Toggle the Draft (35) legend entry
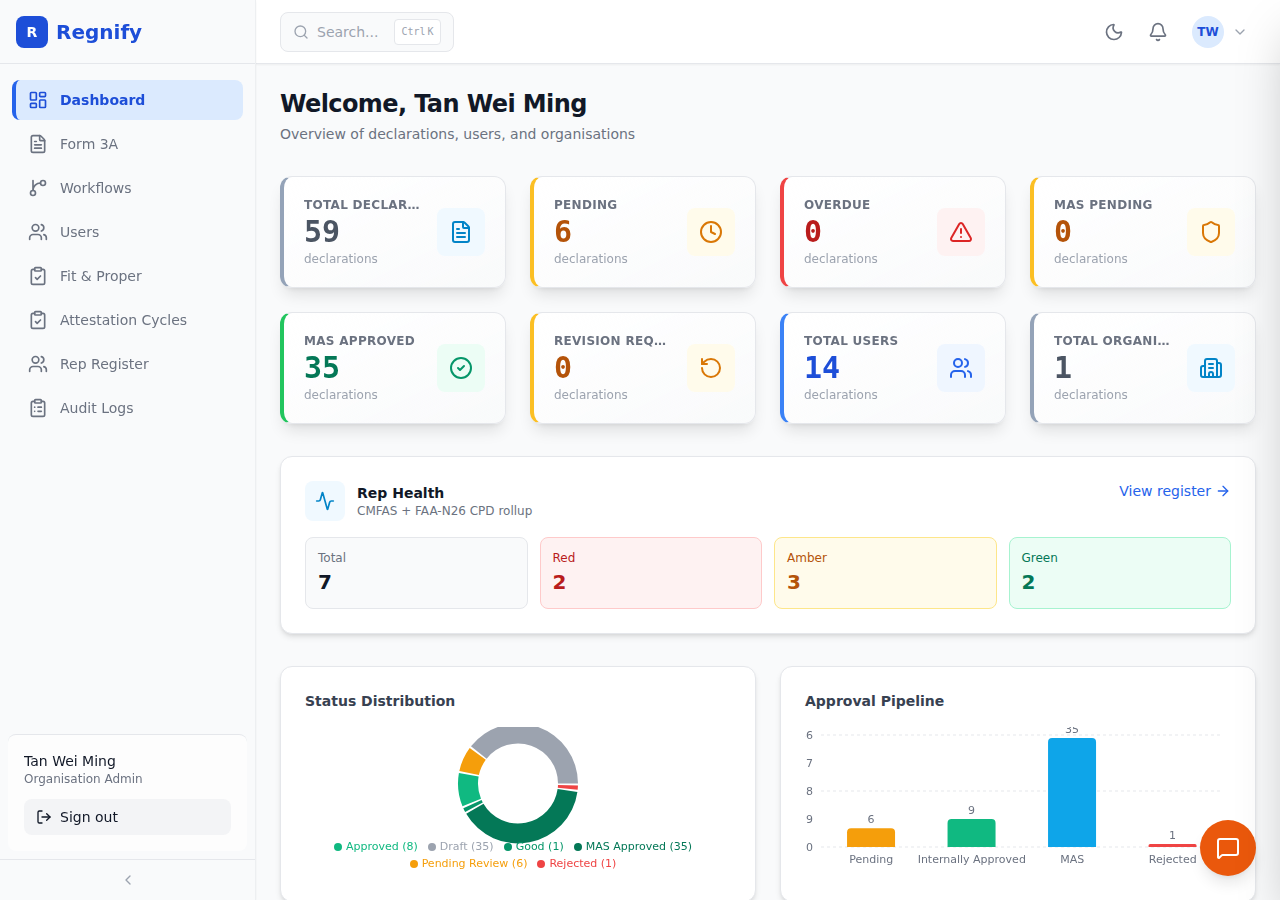Image resolution: width=1280 pixels, height=900 pixels. pos(461,846)
